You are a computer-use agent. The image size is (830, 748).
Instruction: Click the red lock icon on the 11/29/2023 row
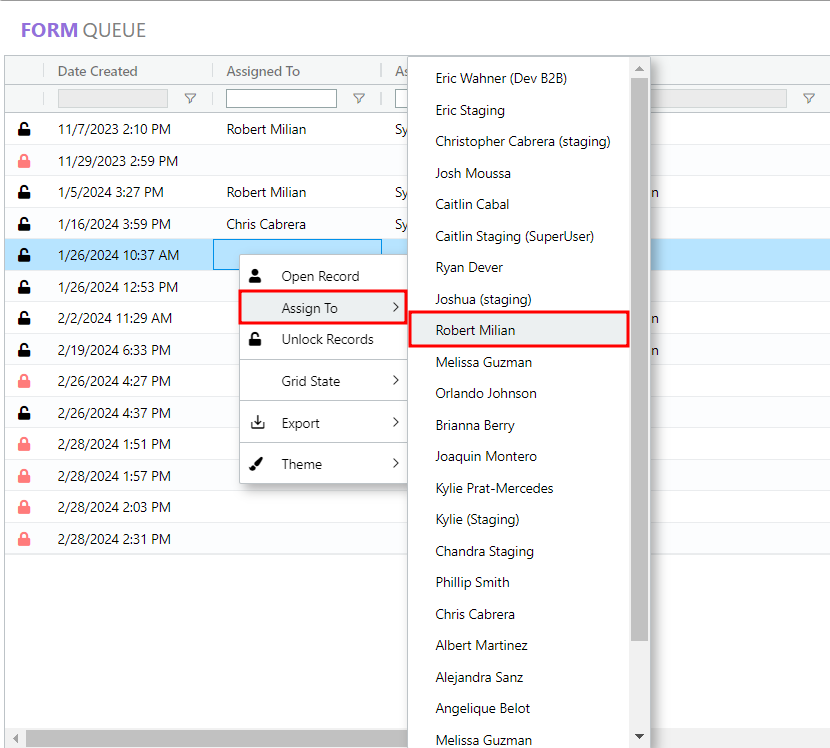(24, 161)
